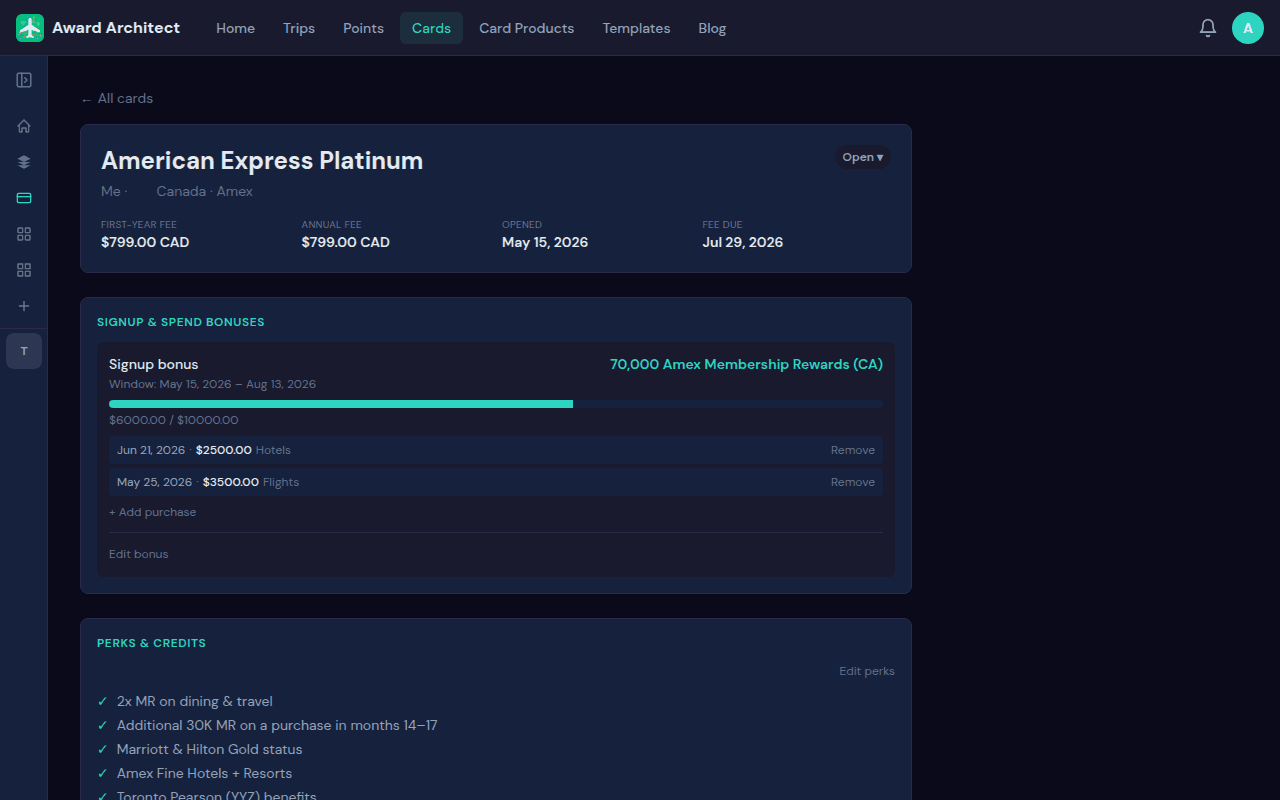Click the Opened May 15, 2026 value
Screen dimensions: 1280x800
click(x=545, y=242)
